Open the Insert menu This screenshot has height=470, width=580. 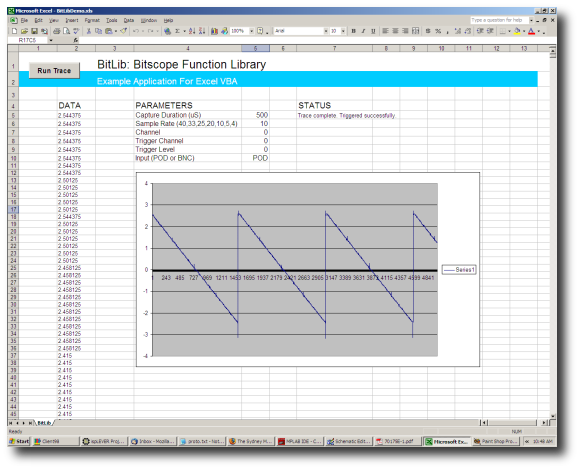pyautogui.click(x=72, y=20)
